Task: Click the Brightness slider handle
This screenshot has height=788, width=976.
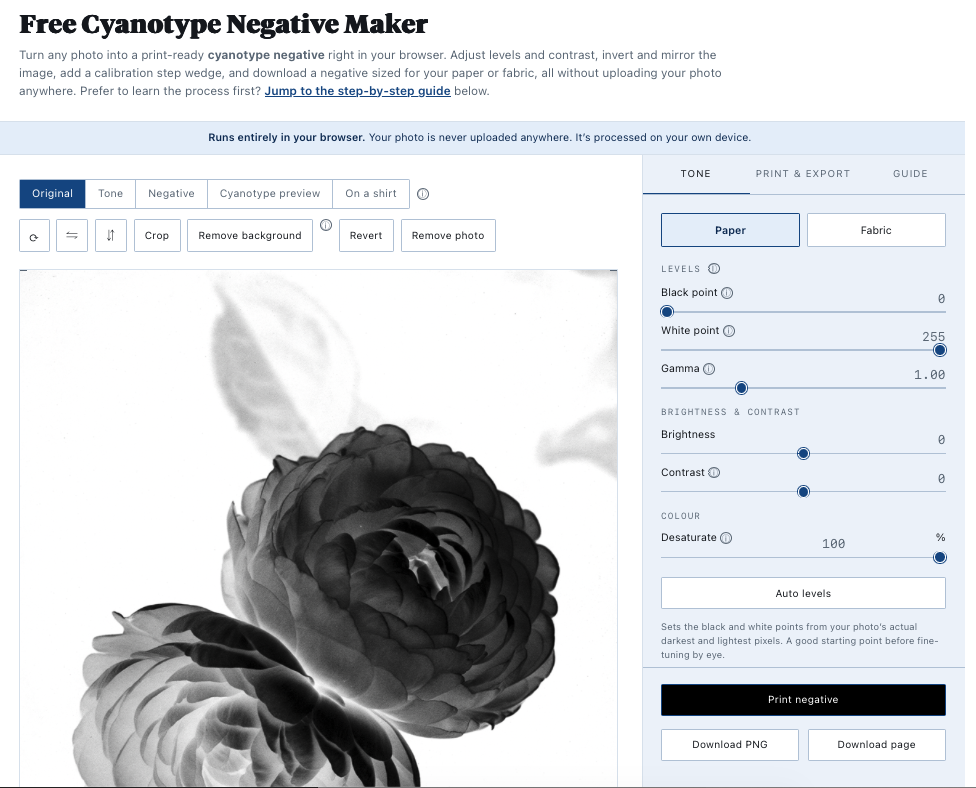Action: tap(804, 454)
